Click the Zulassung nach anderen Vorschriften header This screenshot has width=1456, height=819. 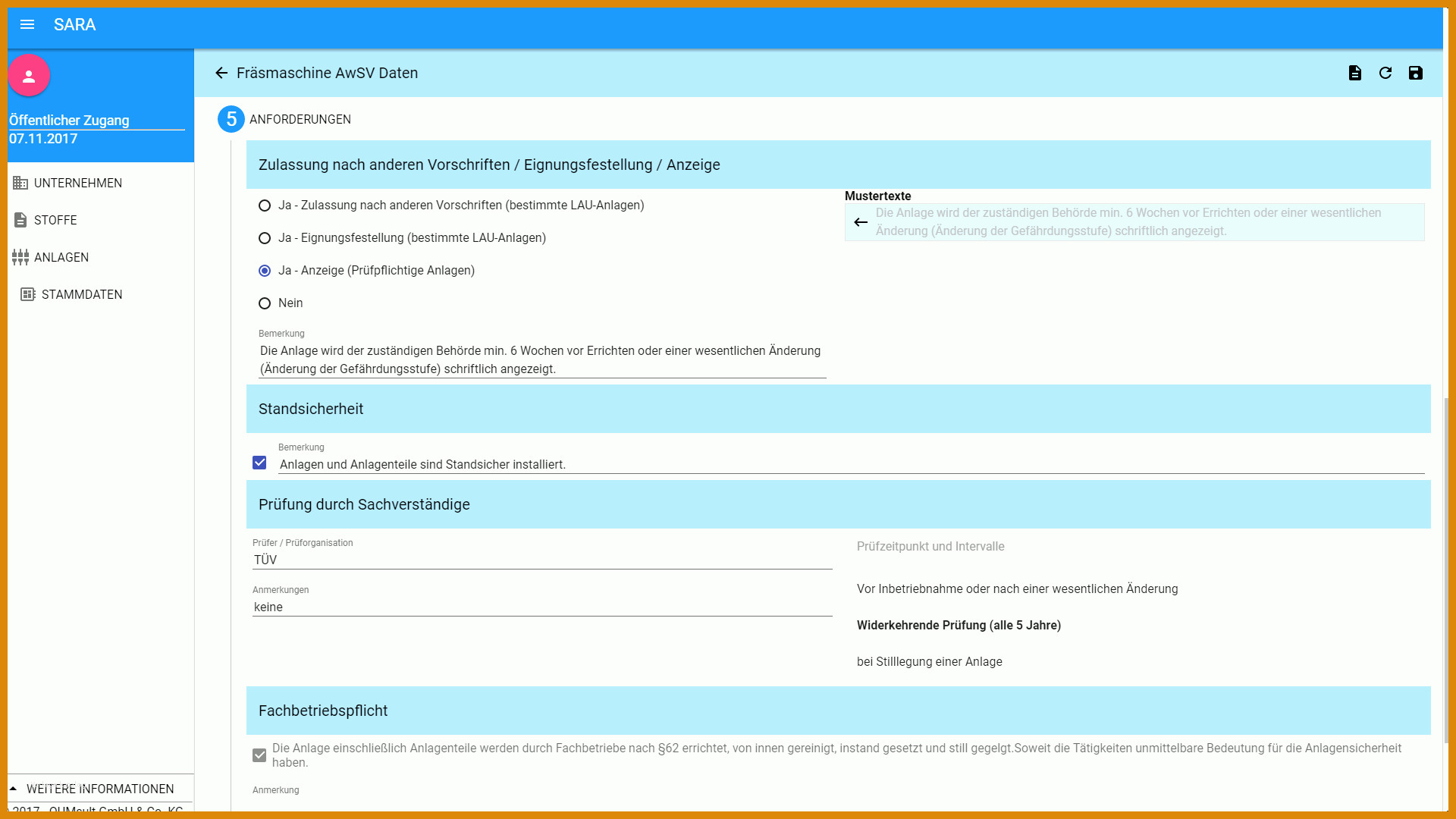(x=839, y=165)
